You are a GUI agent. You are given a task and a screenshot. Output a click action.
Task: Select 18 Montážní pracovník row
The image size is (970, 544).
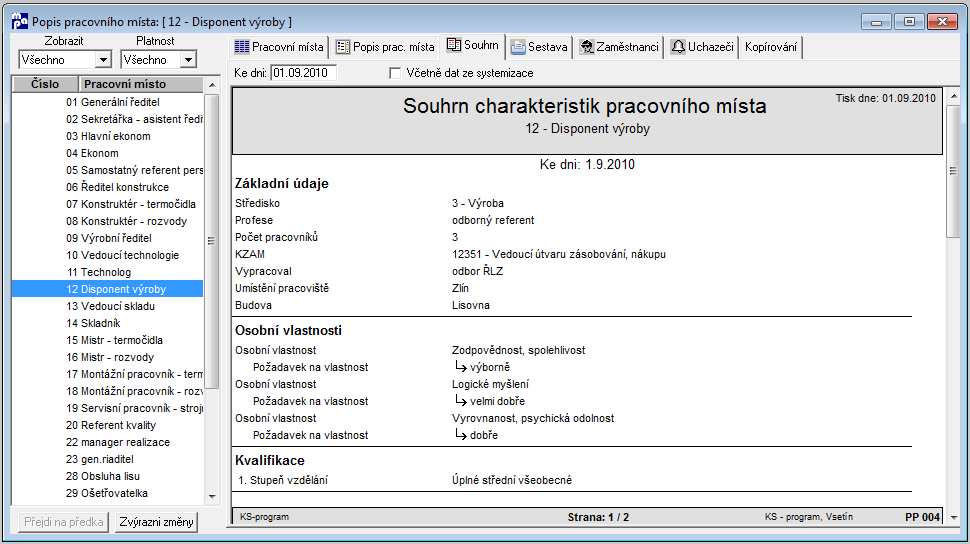(108, 391)
